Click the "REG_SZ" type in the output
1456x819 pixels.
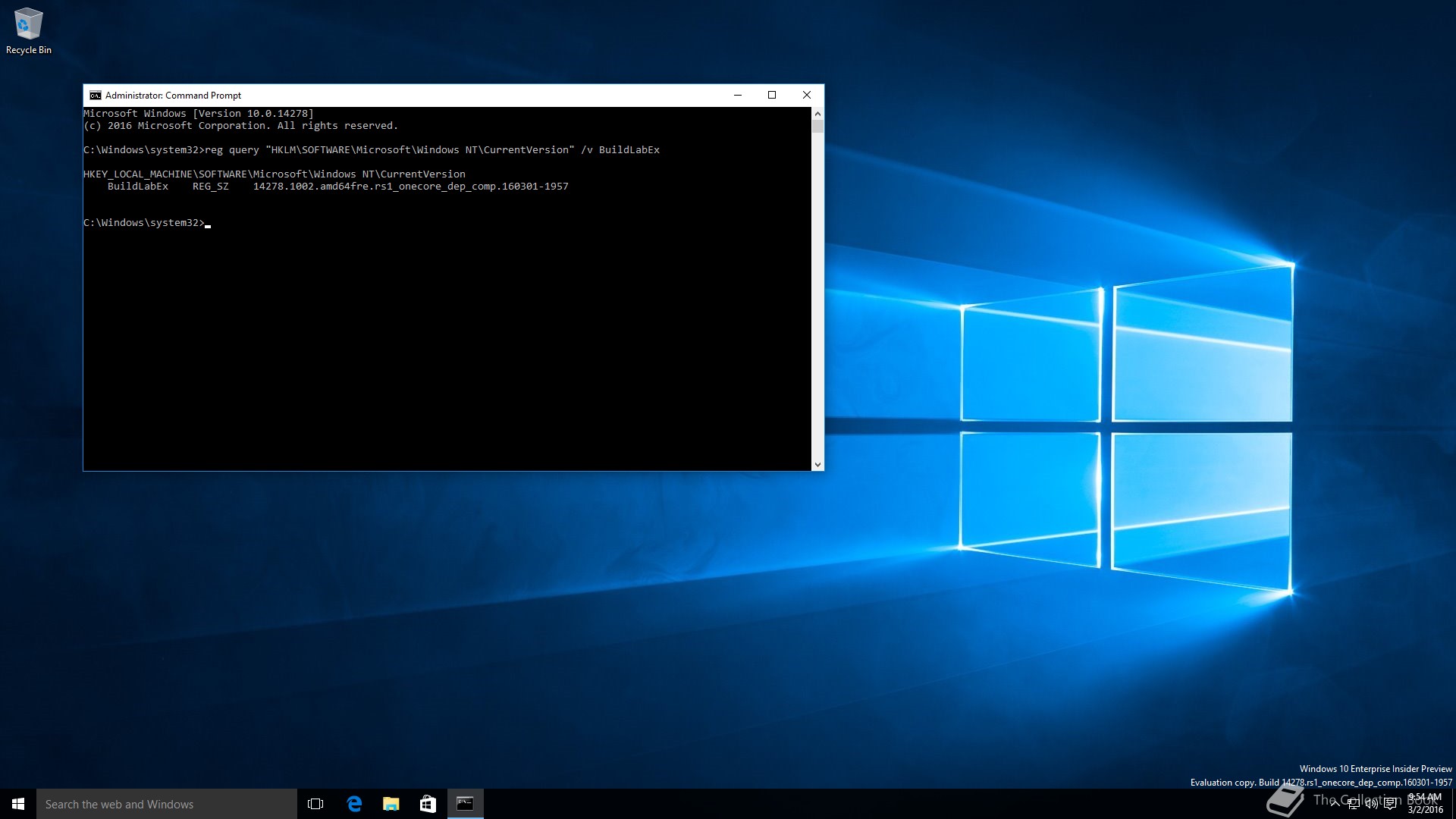pyautogui.click(x=211, y=187)
